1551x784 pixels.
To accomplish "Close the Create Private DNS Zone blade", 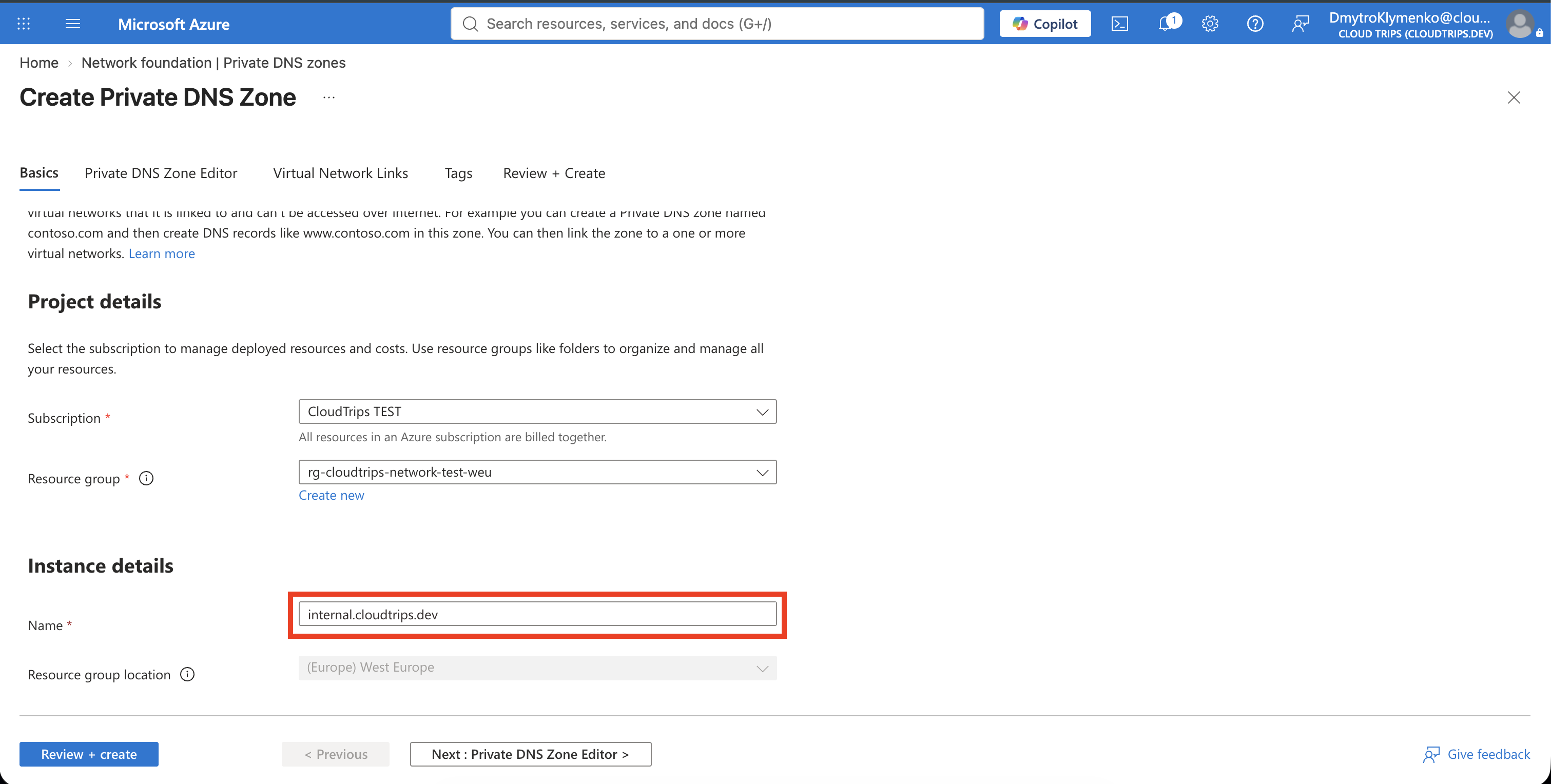I will (1514, 97).
